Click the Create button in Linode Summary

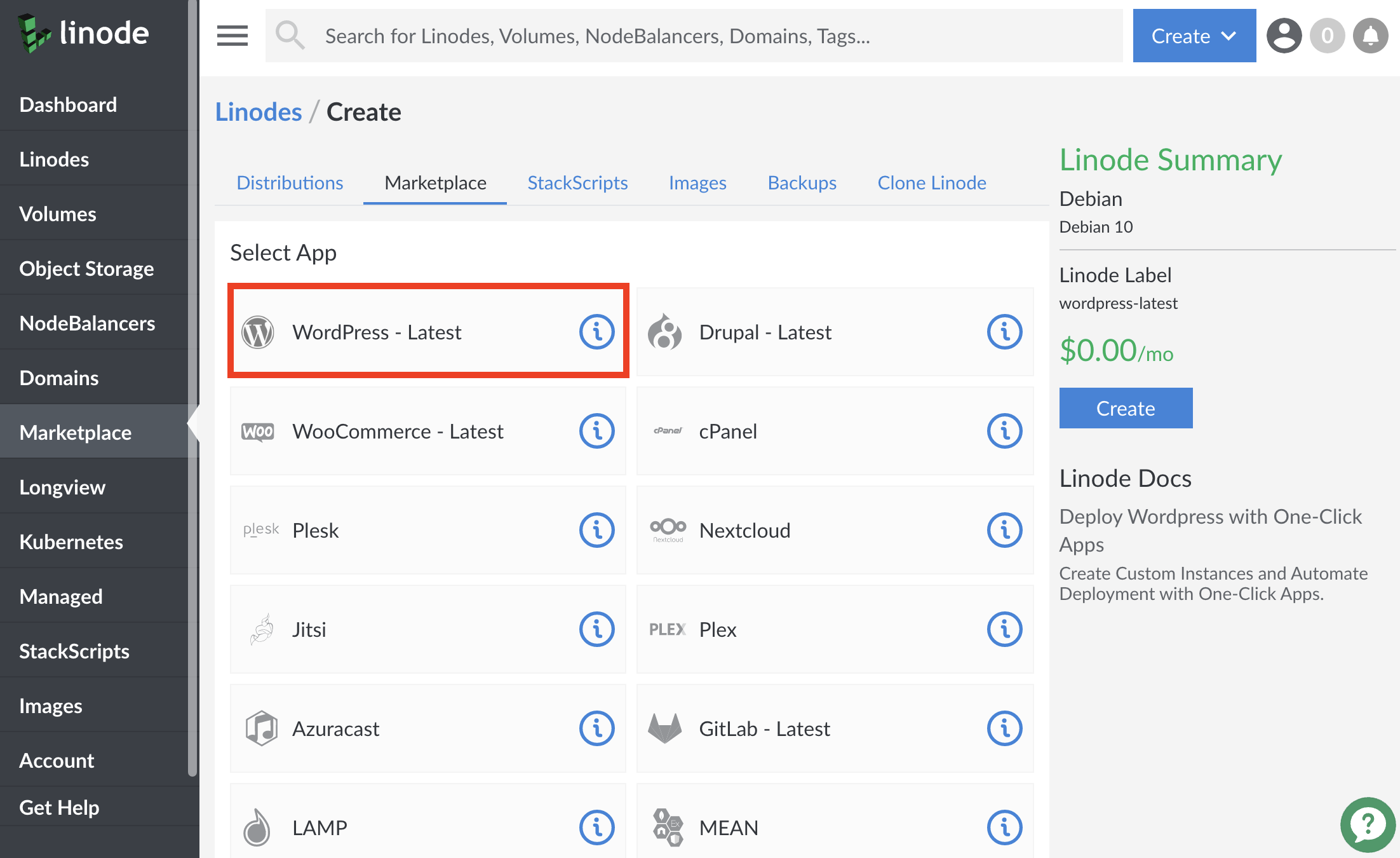(1125, 407)
